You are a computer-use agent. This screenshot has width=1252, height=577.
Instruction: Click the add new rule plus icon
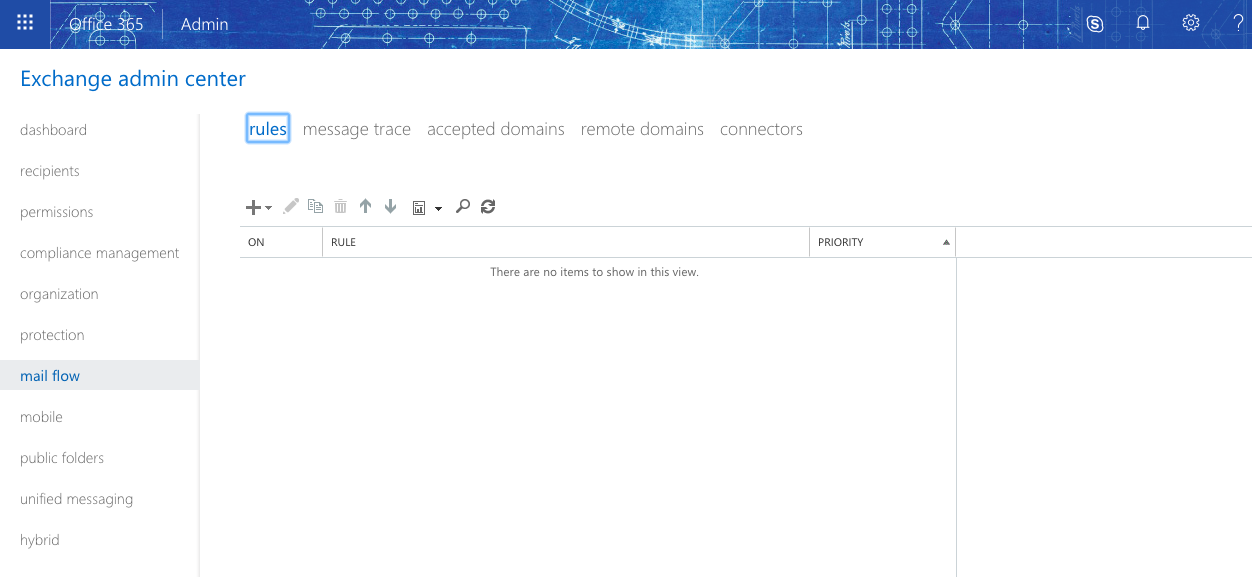[254, 207]
